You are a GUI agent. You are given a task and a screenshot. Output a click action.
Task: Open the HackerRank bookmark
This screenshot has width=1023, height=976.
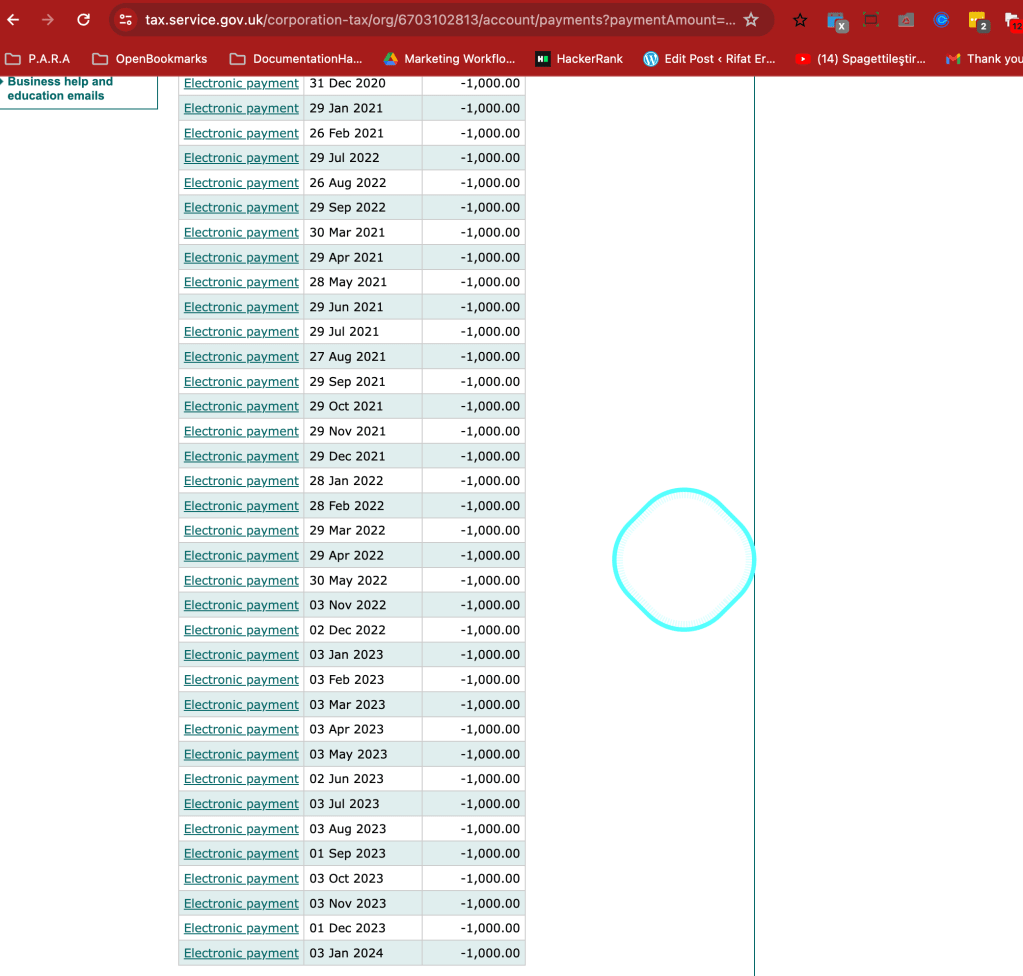pyautogui.click(x=579, y=59)
